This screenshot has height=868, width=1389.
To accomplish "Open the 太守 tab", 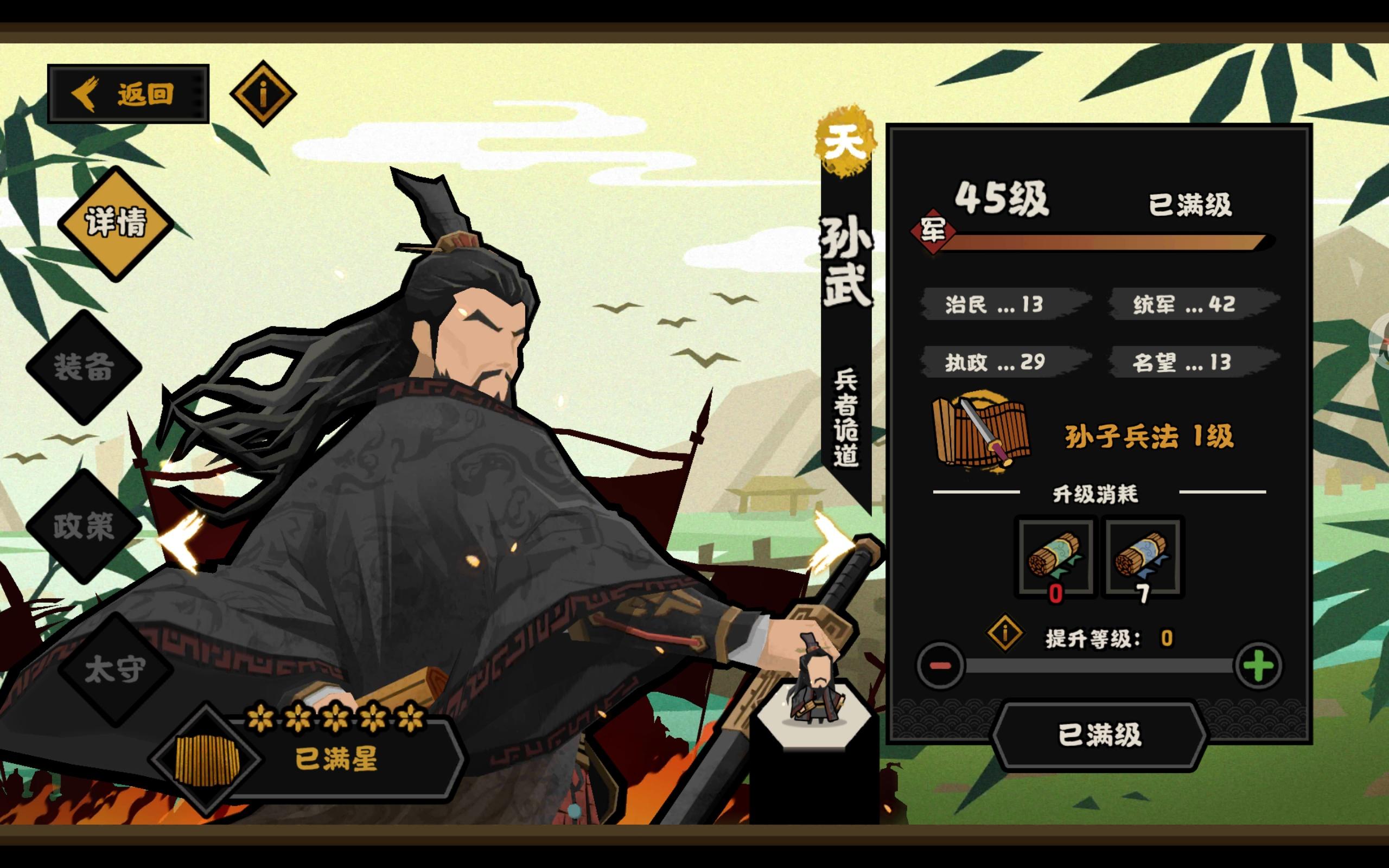I will coord(116,669).
